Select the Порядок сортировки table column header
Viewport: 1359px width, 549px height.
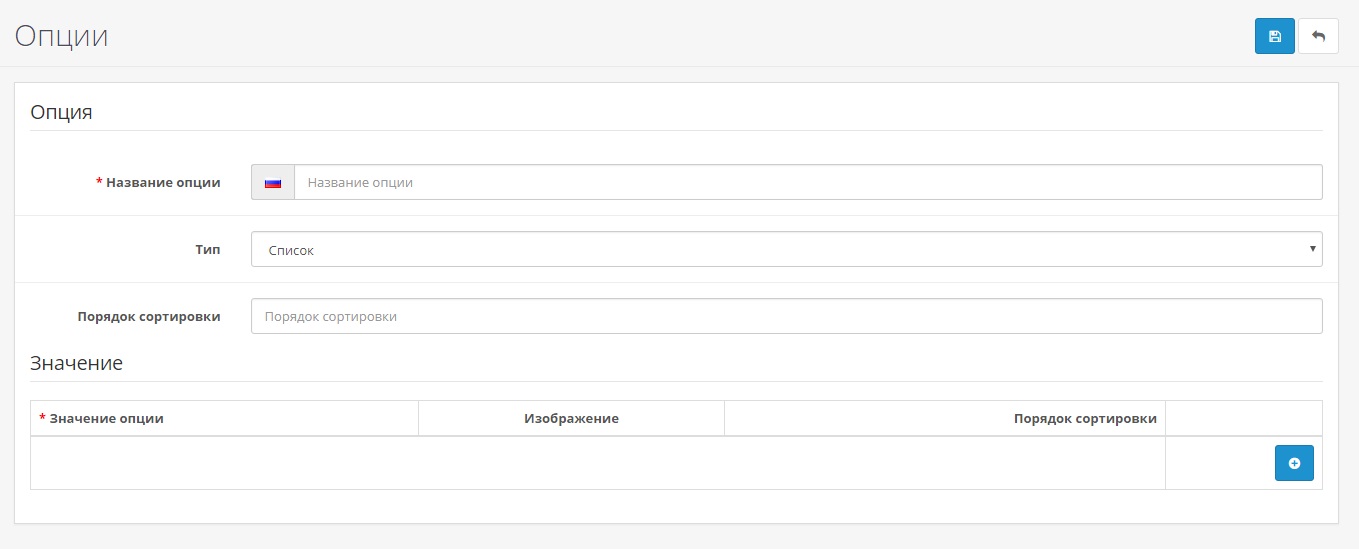tap(1085, 418)
